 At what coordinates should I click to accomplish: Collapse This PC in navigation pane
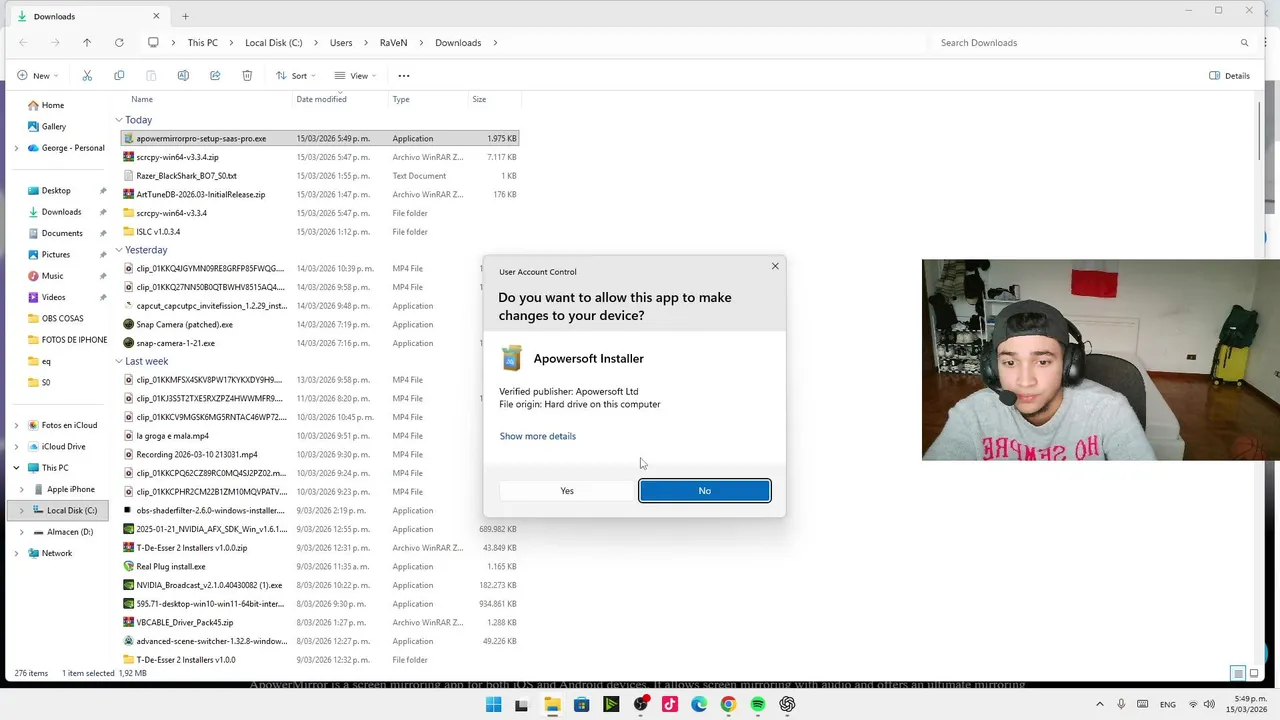(x=16, y=468)
